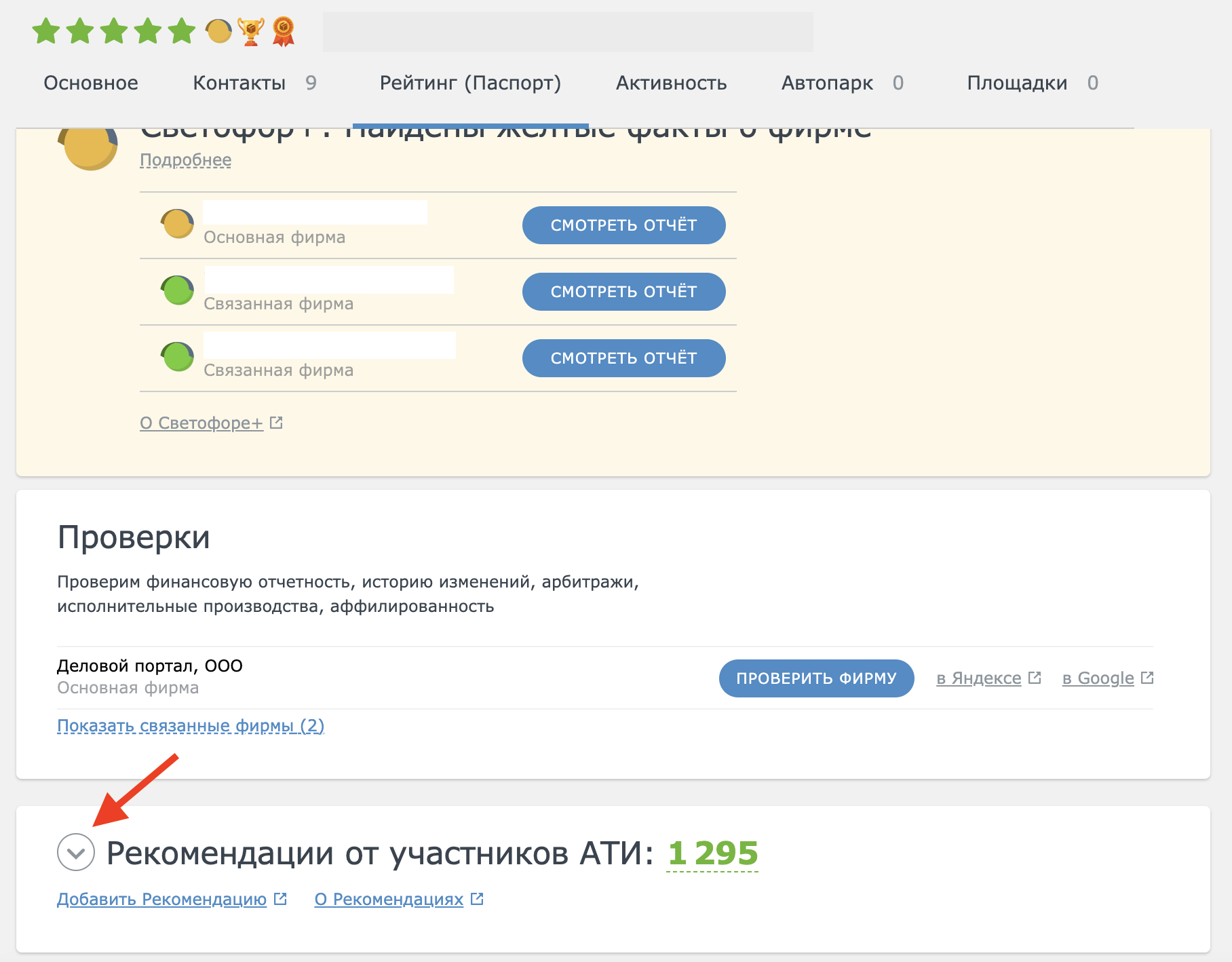Go to the Активность tab
Screen dimensions: 1232x962
tap(671, 83)
